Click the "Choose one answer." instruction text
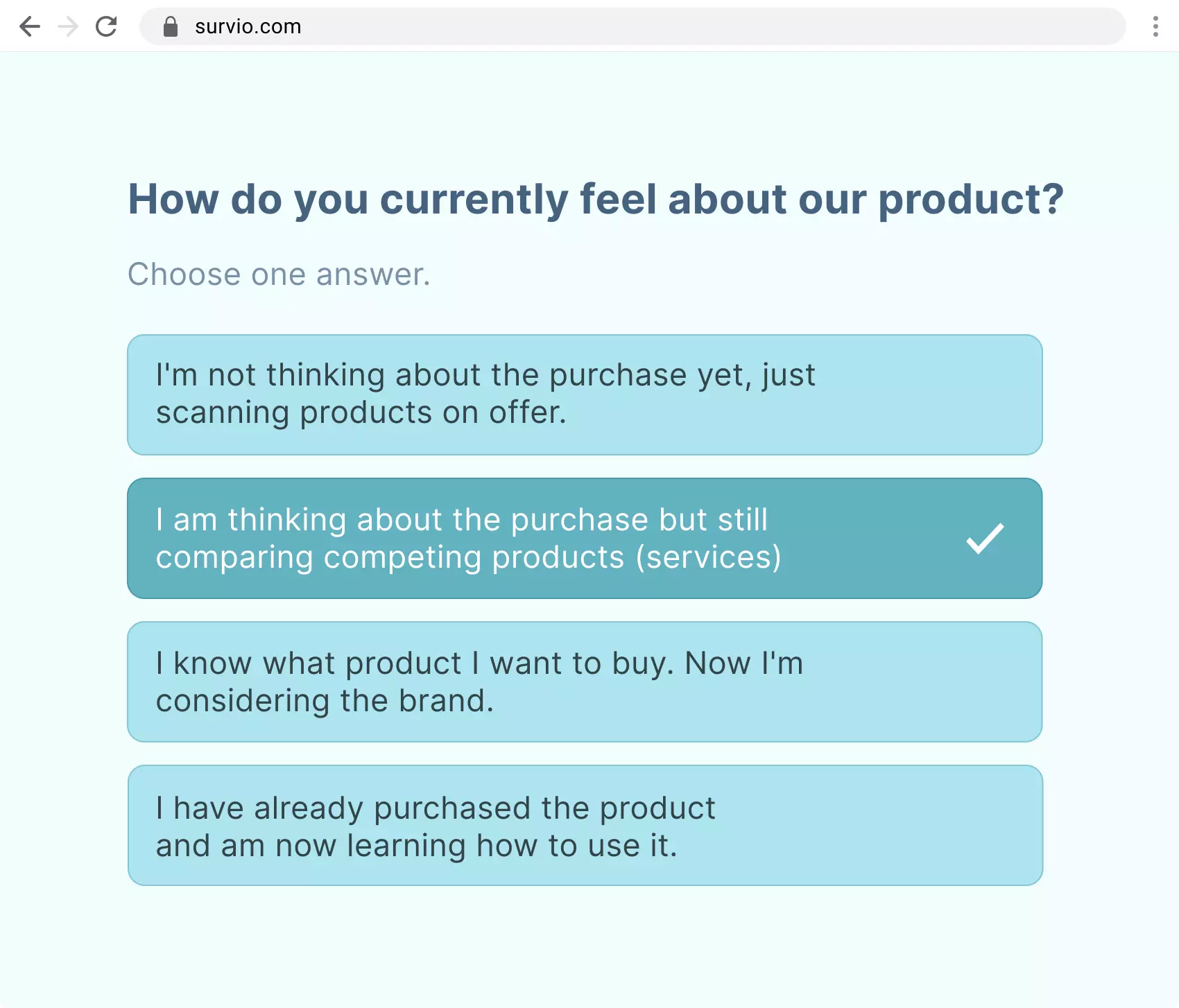Screen dimensions: 1179x1008 tap(279, 275)
